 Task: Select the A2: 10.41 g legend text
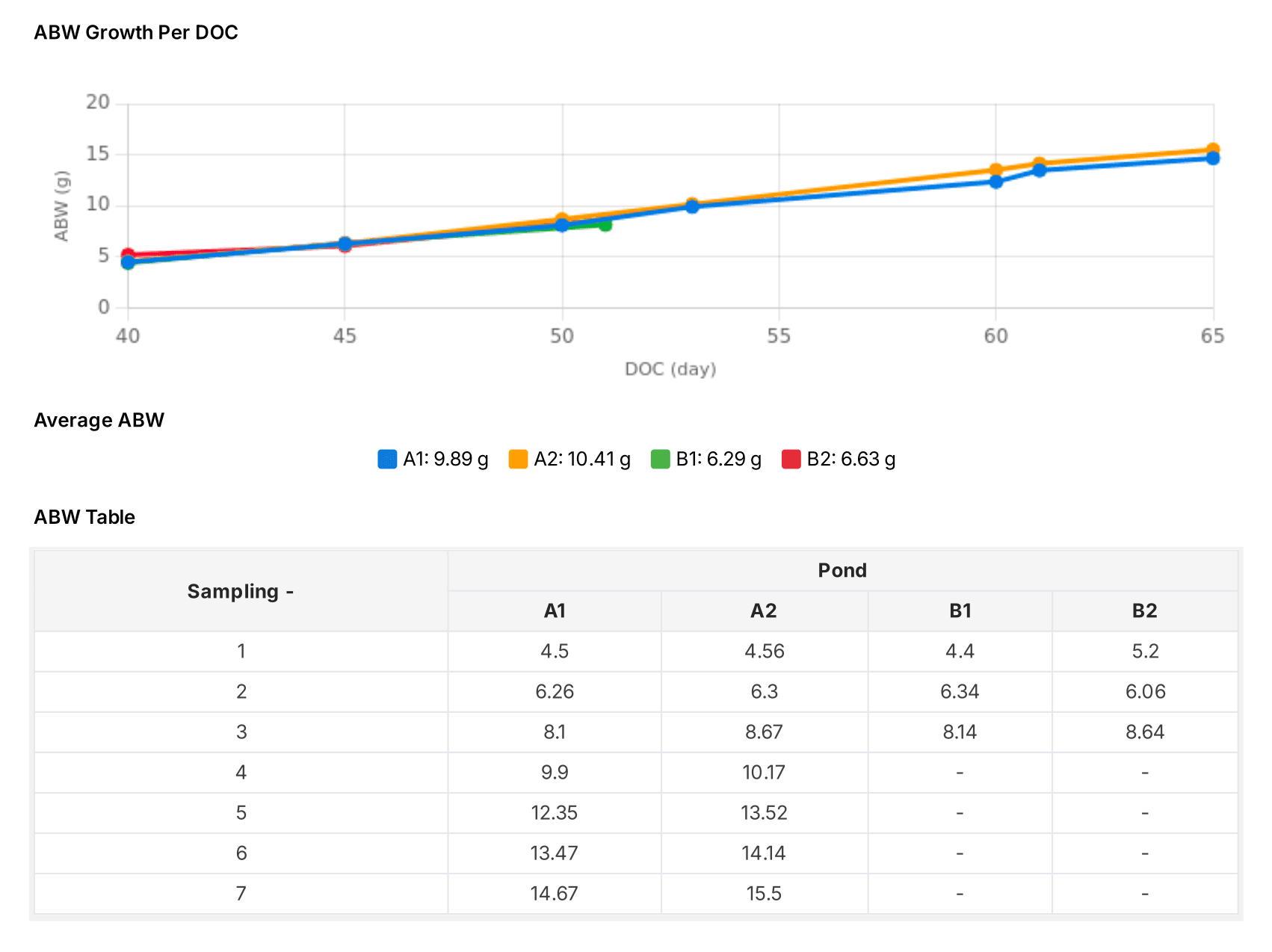point(581,459)
